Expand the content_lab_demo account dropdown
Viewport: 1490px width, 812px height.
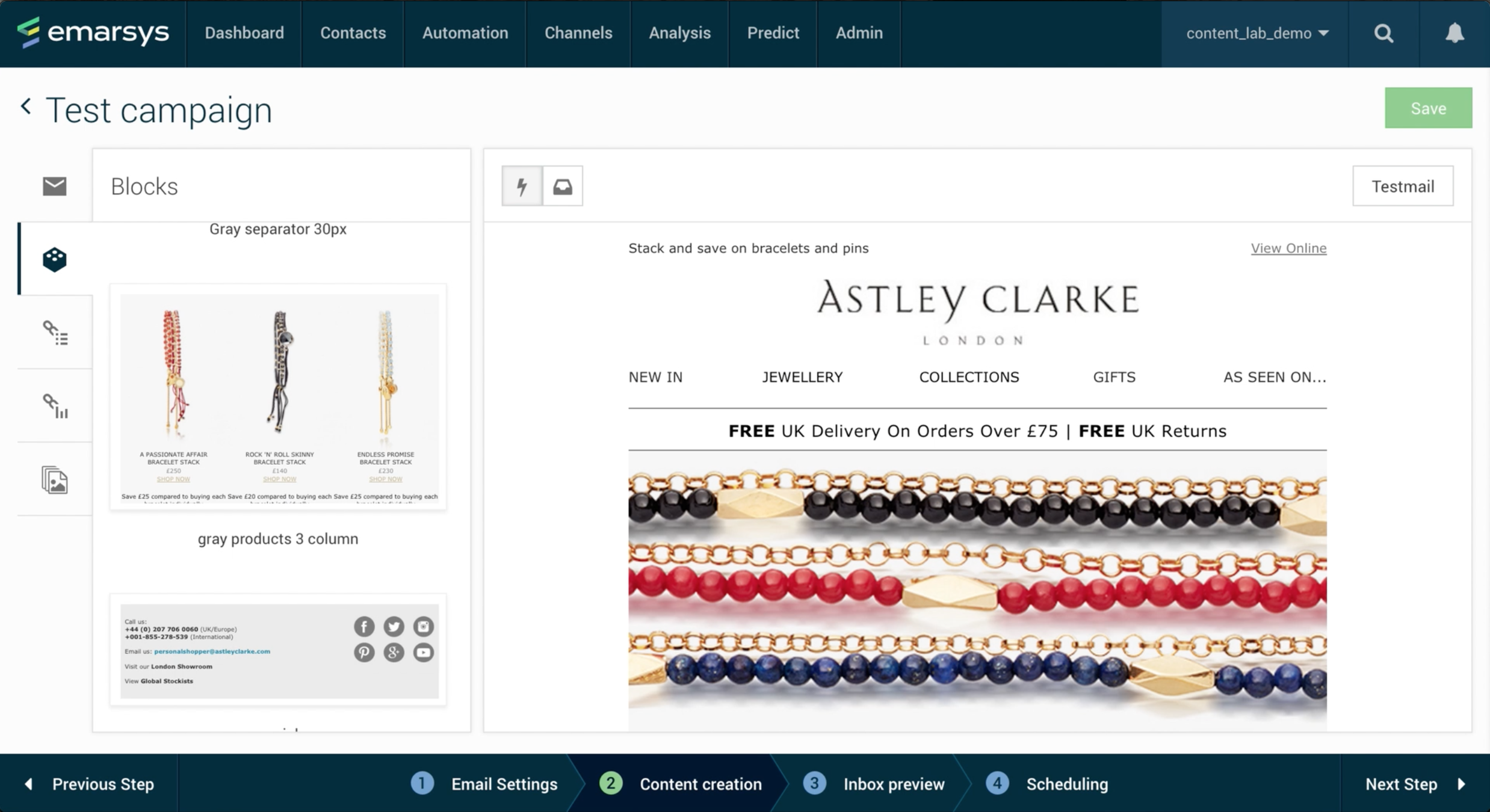pos(1257,33)
